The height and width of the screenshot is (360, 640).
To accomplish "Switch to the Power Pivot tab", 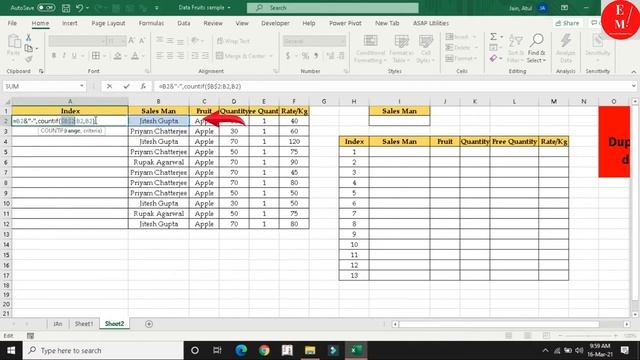I will pyautogui.click(x=345, y=23).
